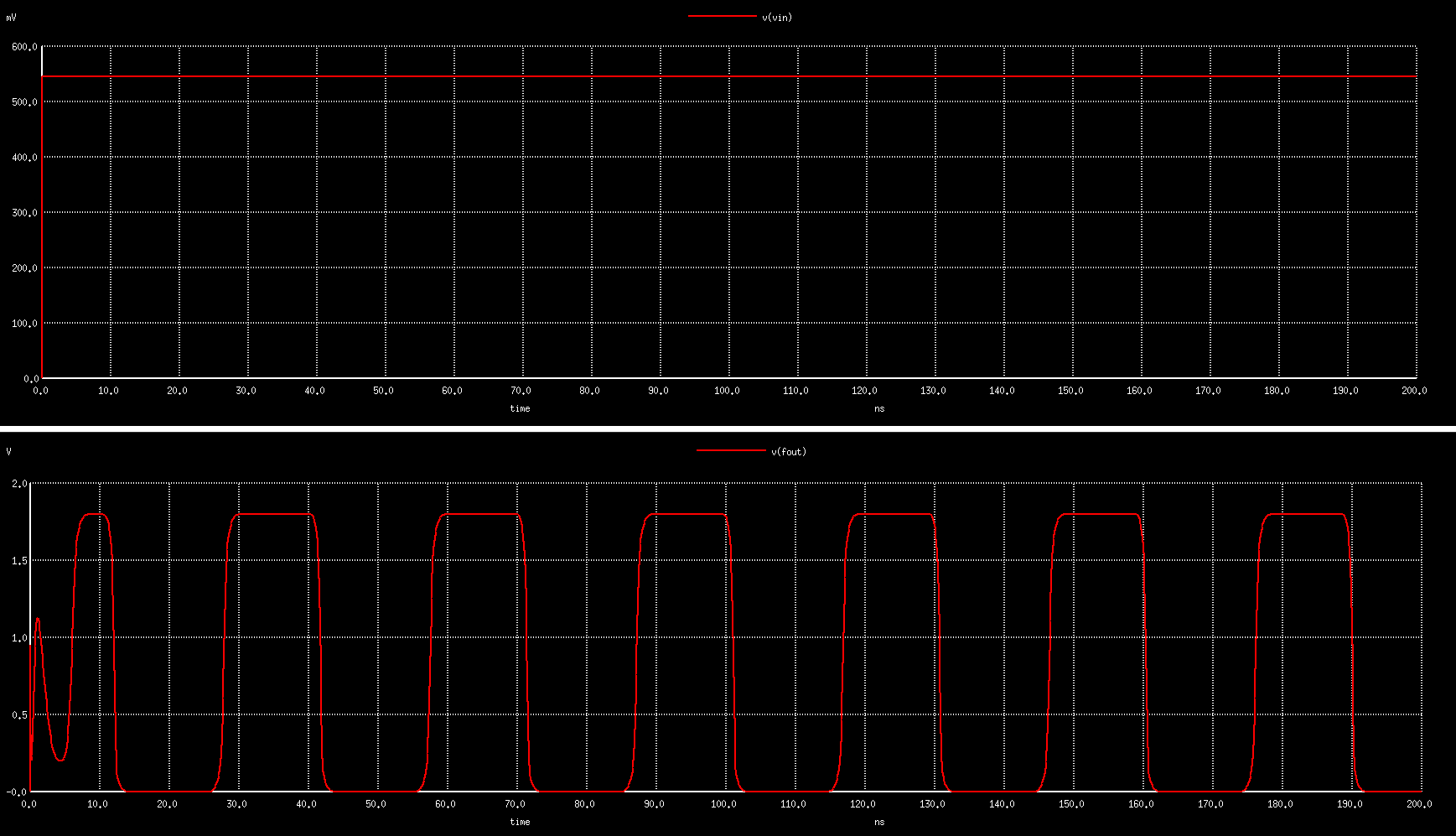Click the 'ns' unit label under fout plot
Viewport: 1456px width, 836px height.
click(879, 822)
